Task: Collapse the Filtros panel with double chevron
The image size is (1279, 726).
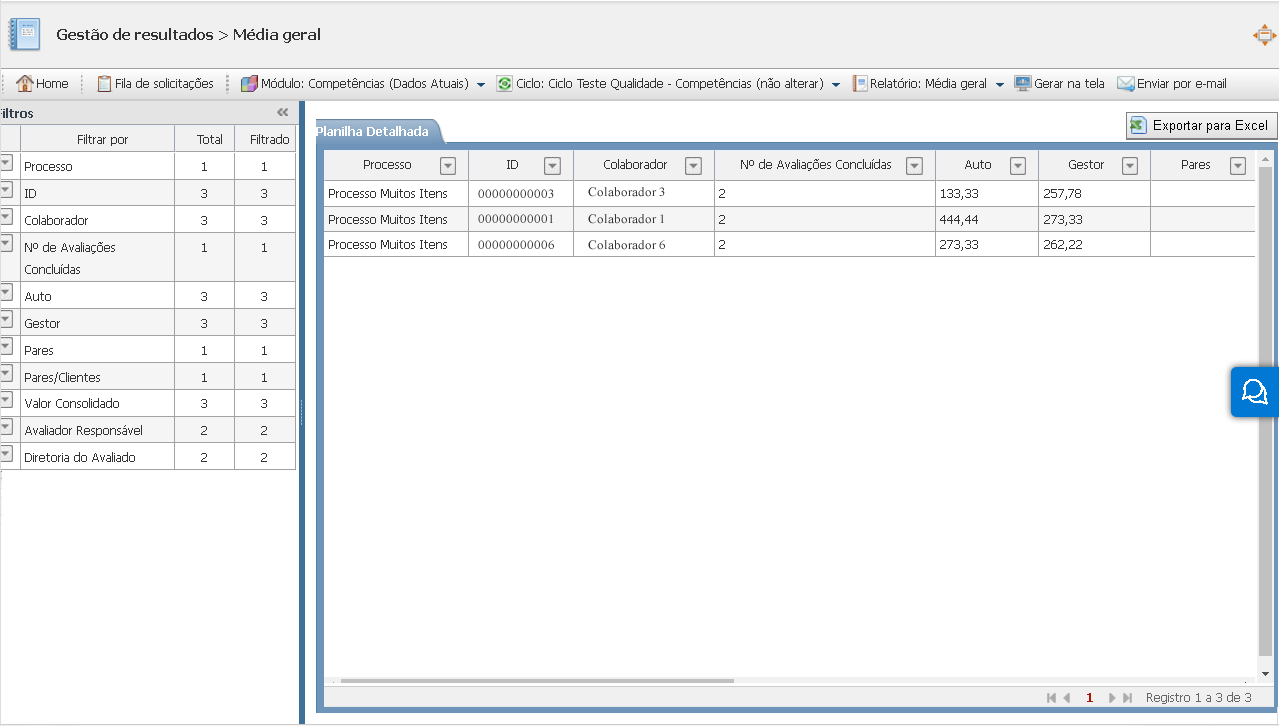Action: click(x=283, y=113)
